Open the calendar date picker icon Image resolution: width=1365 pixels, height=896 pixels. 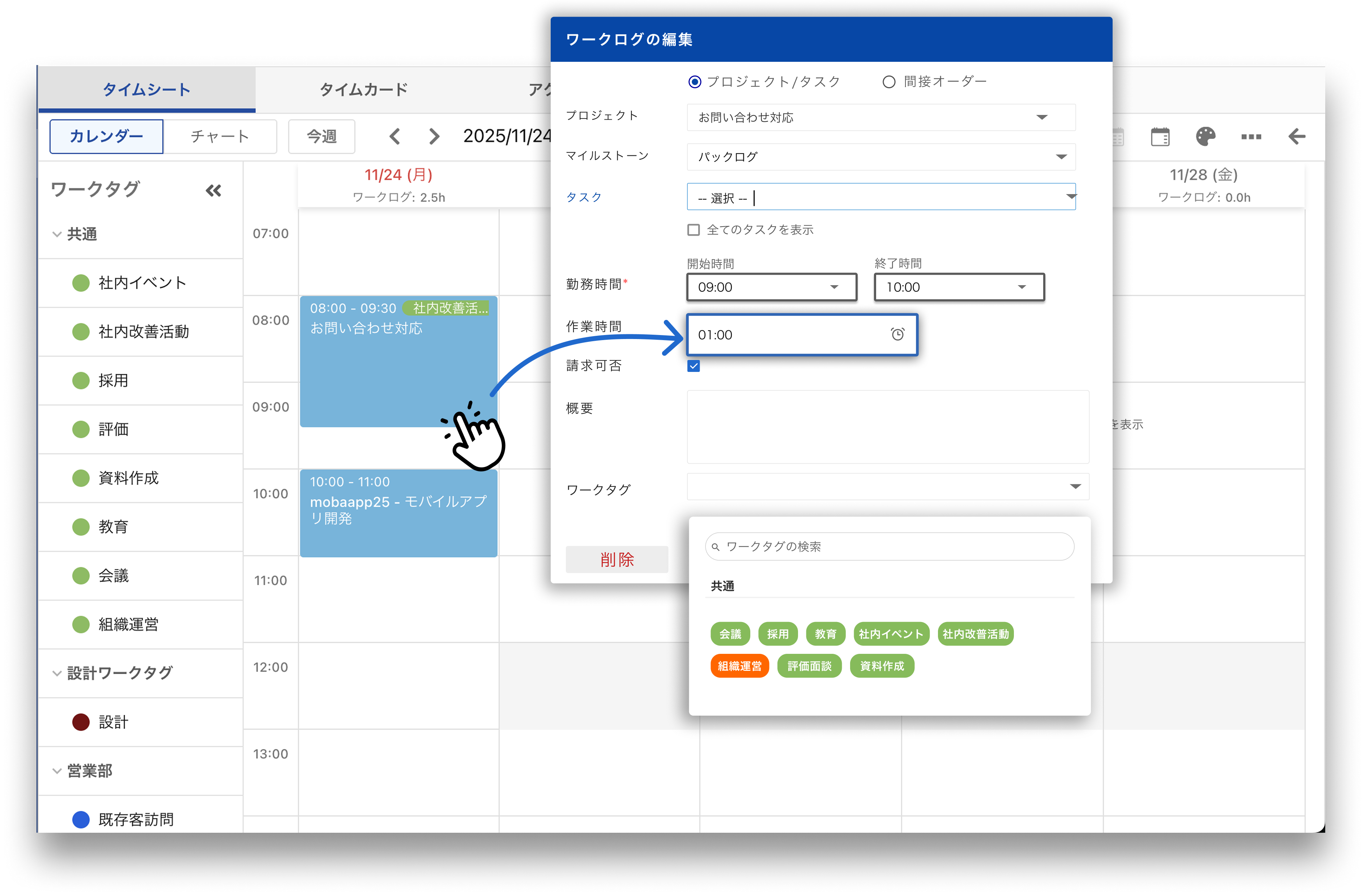1160,136
